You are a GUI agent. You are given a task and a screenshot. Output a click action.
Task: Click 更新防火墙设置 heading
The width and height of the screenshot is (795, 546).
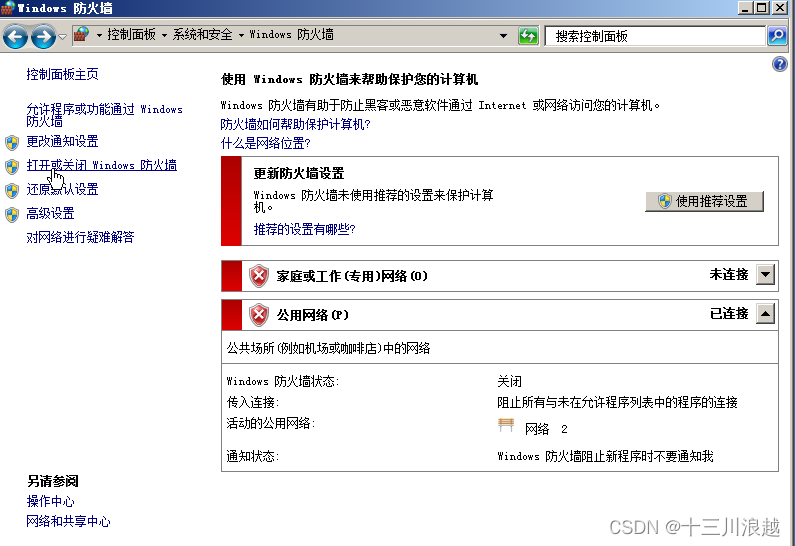point(299,173)
